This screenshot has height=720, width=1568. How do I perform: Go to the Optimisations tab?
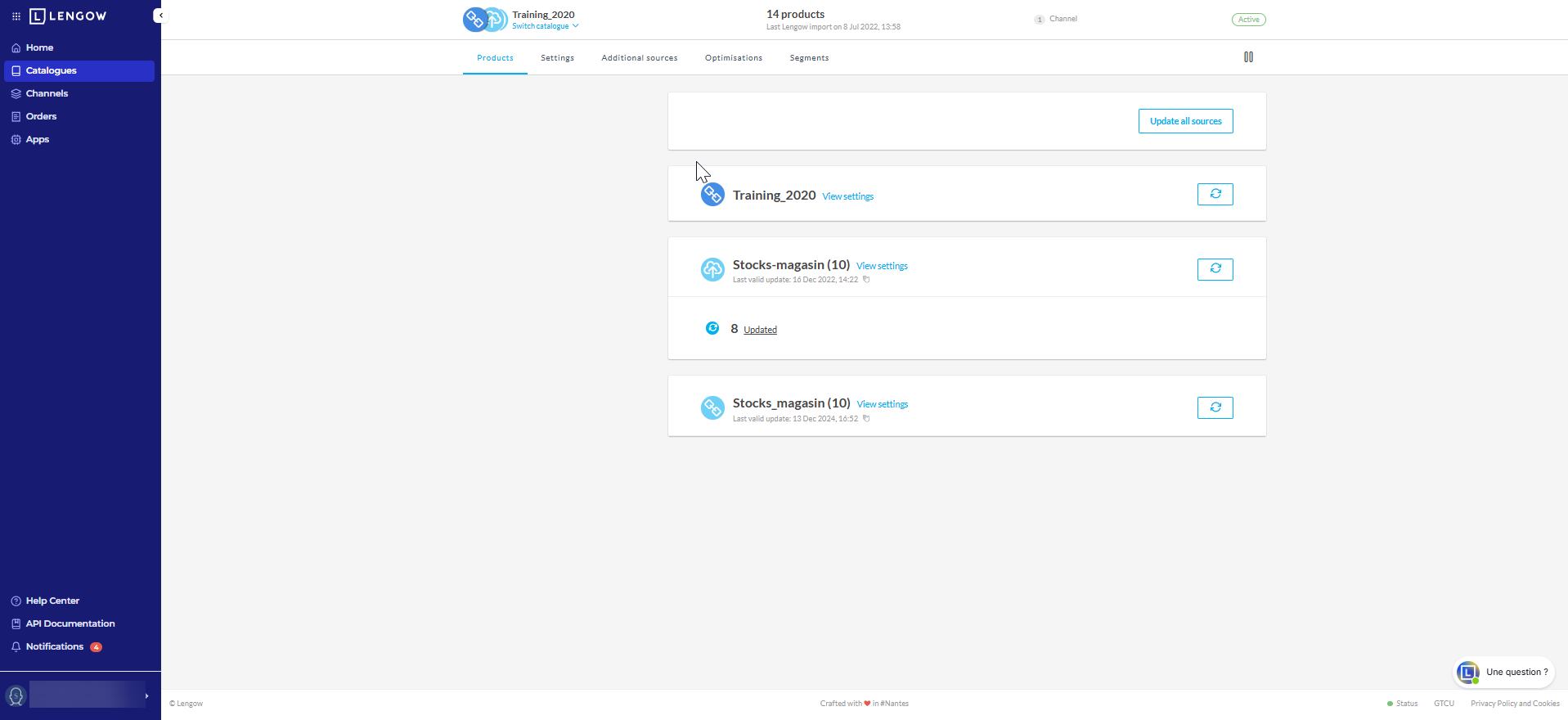click(733, 58)
